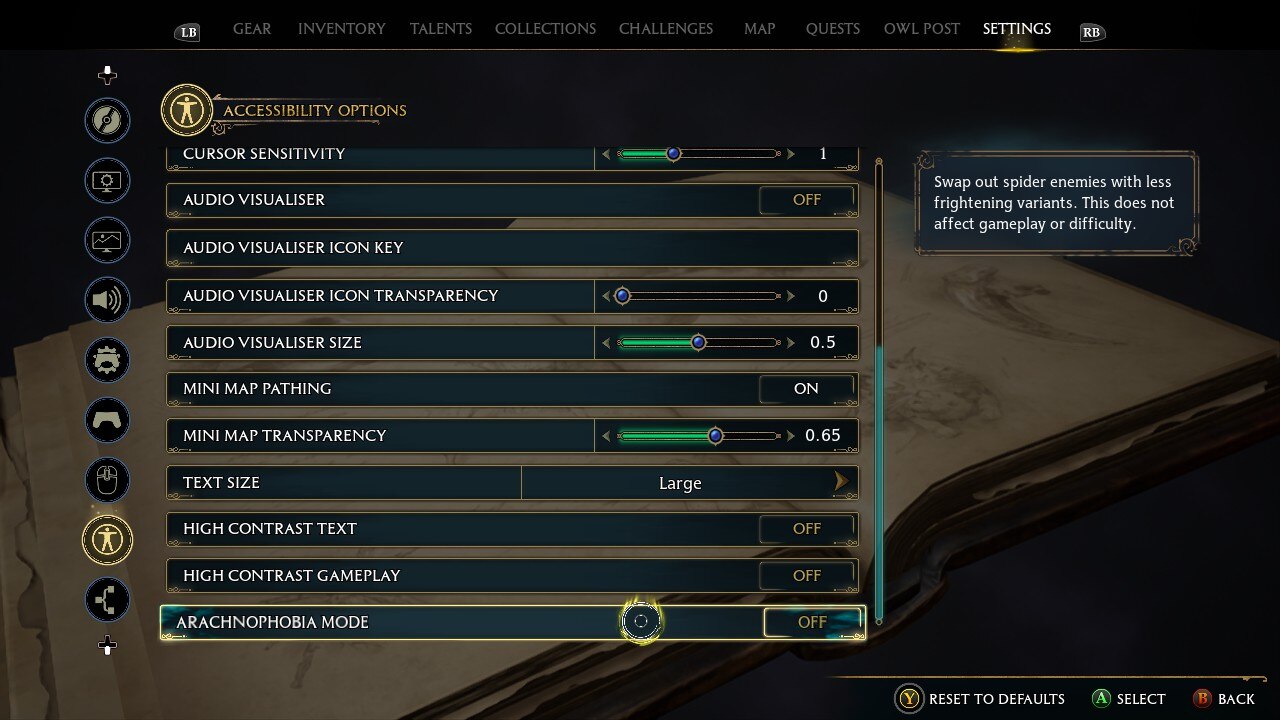Click Reset to Defaults button
Screen dimensions: 1280x720
980,699
